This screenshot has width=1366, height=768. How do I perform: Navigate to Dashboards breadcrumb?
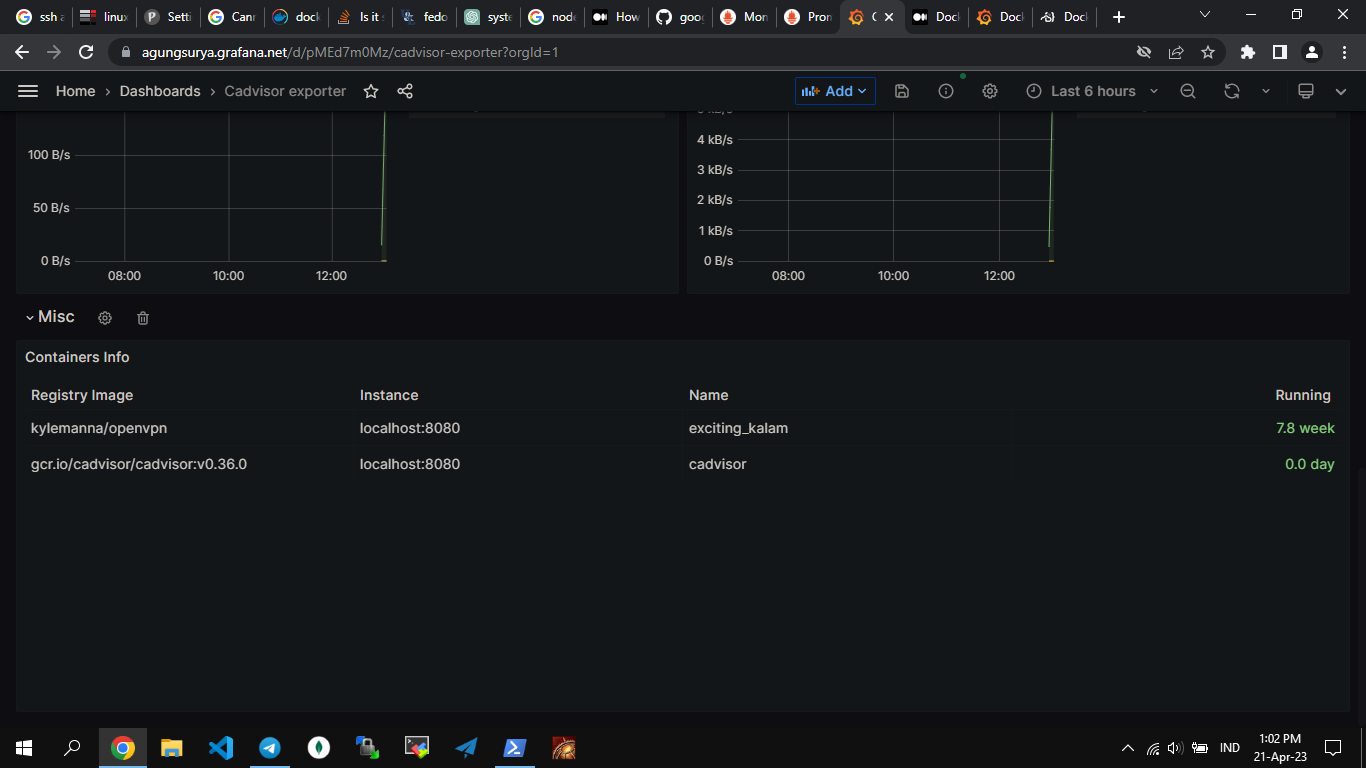[160, 91]
